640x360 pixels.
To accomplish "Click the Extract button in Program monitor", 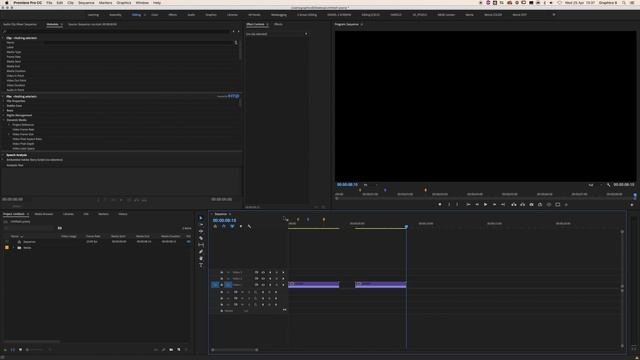I will click(522, 204).
